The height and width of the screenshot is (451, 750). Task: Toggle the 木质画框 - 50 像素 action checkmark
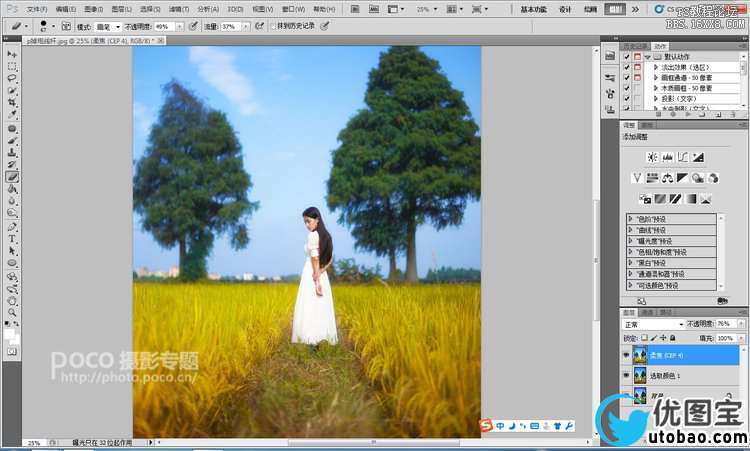tap(627, 88)
